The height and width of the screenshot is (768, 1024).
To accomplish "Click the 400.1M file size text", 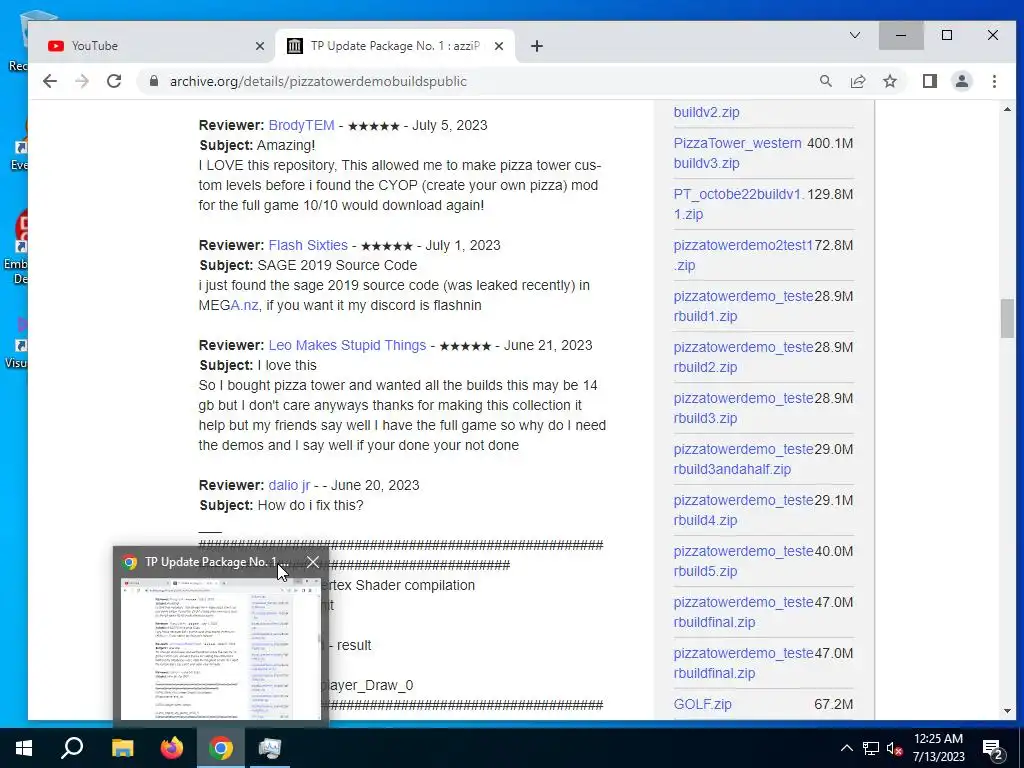I will pos(830,143).
